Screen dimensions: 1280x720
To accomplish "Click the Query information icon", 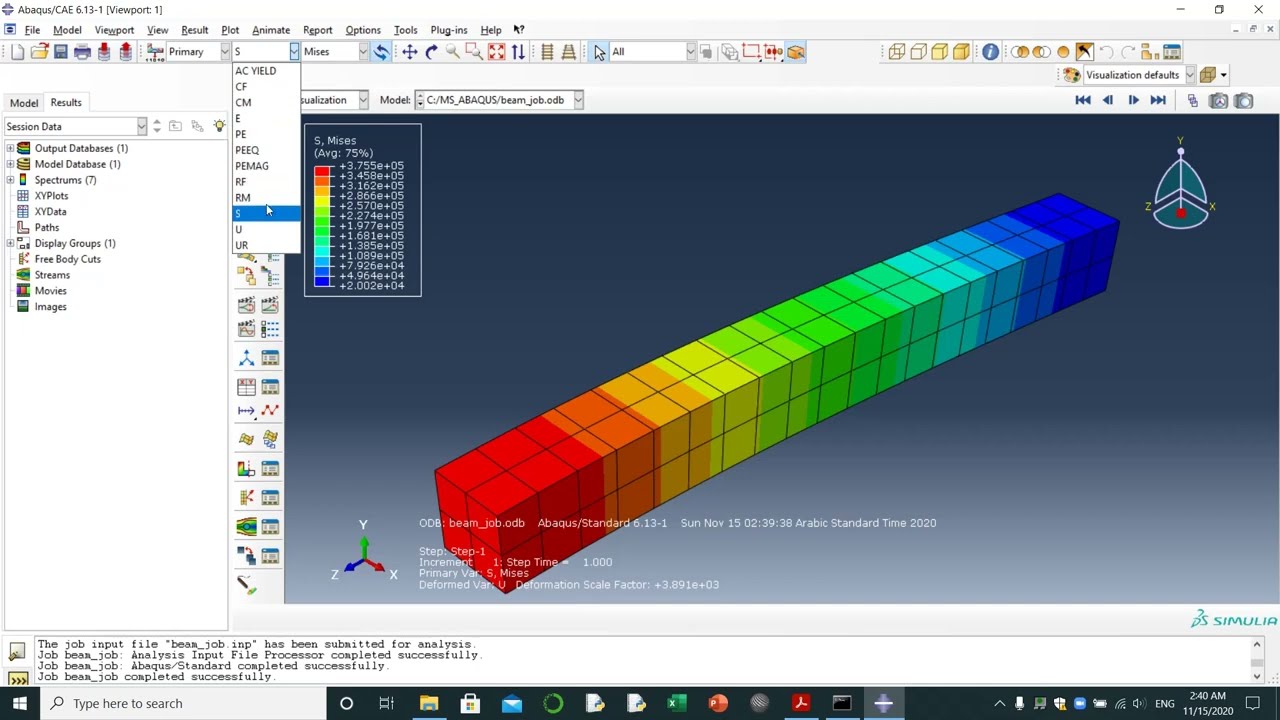I will [x=990, y=52].
